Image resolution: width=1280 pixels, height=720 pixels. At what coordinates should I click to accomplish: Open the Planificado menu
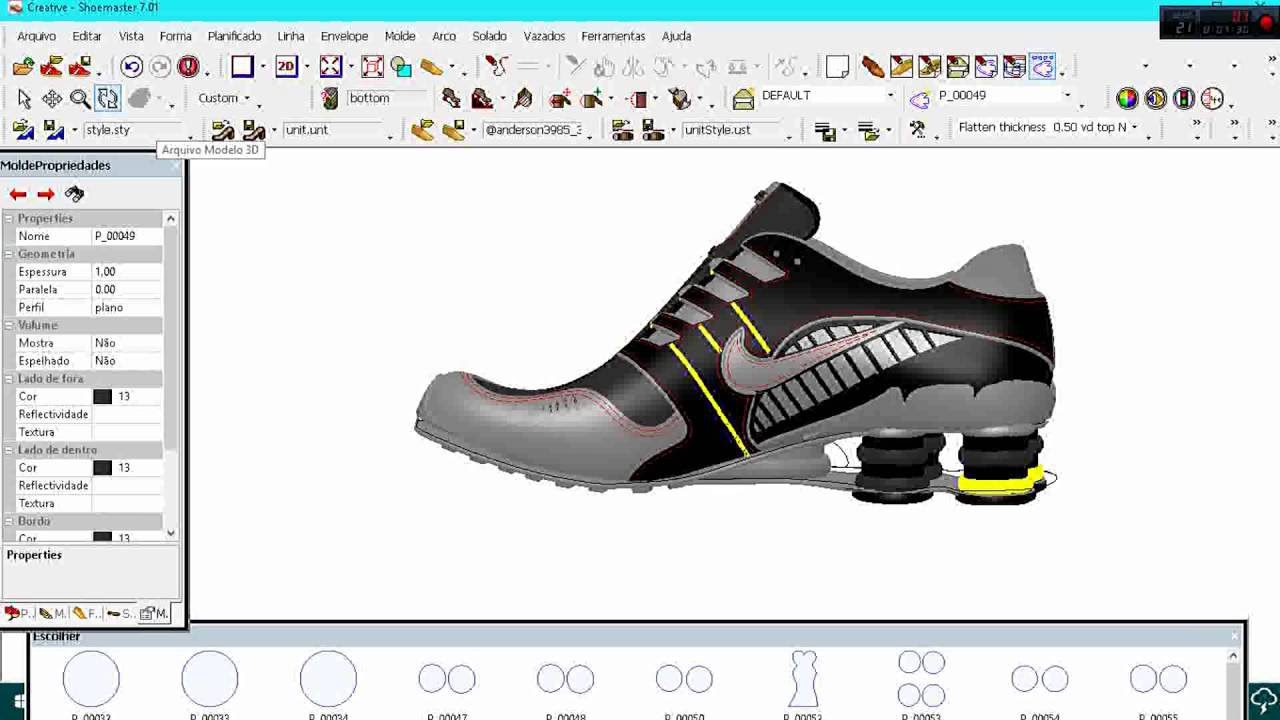[234, 36]
